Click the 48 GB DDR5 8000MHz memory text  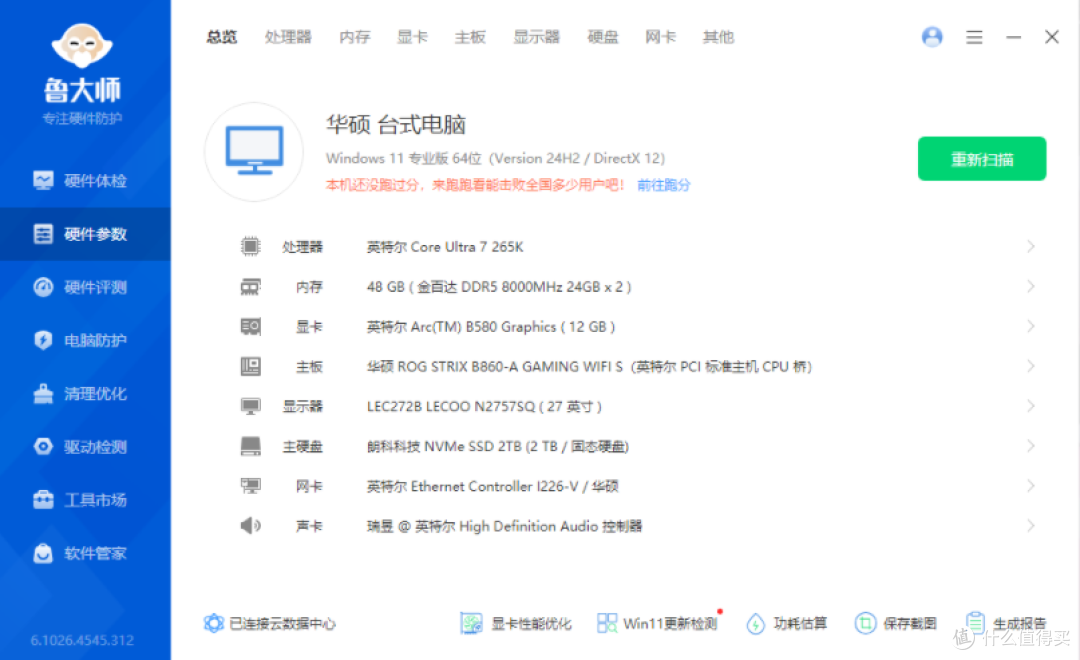[499, 287]
